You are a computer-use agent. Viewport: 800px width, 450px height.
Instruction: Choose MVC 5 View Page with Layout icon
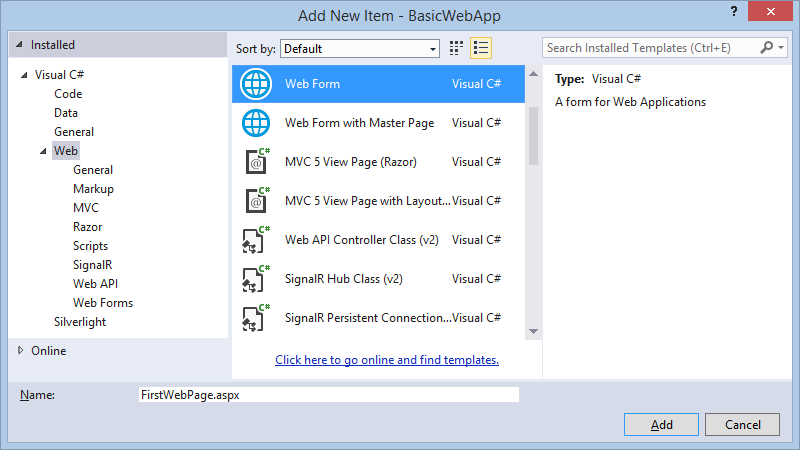(256, 201)
